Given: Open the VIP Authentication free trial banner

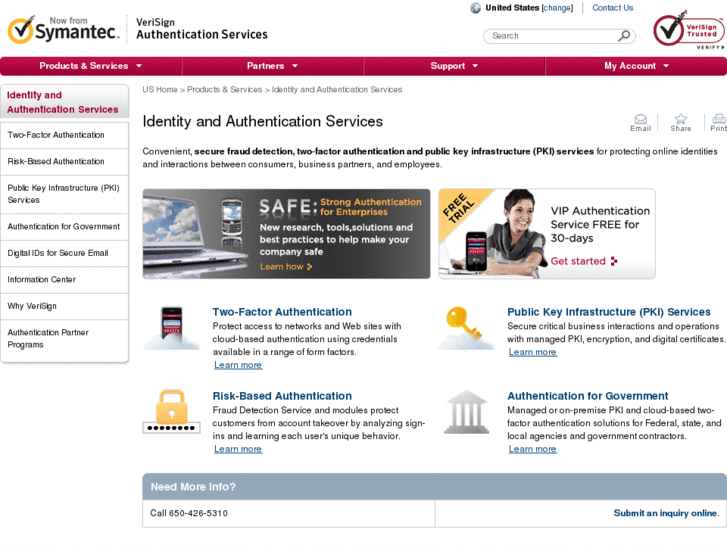Looking at the screenshot, I should point(547,234).
